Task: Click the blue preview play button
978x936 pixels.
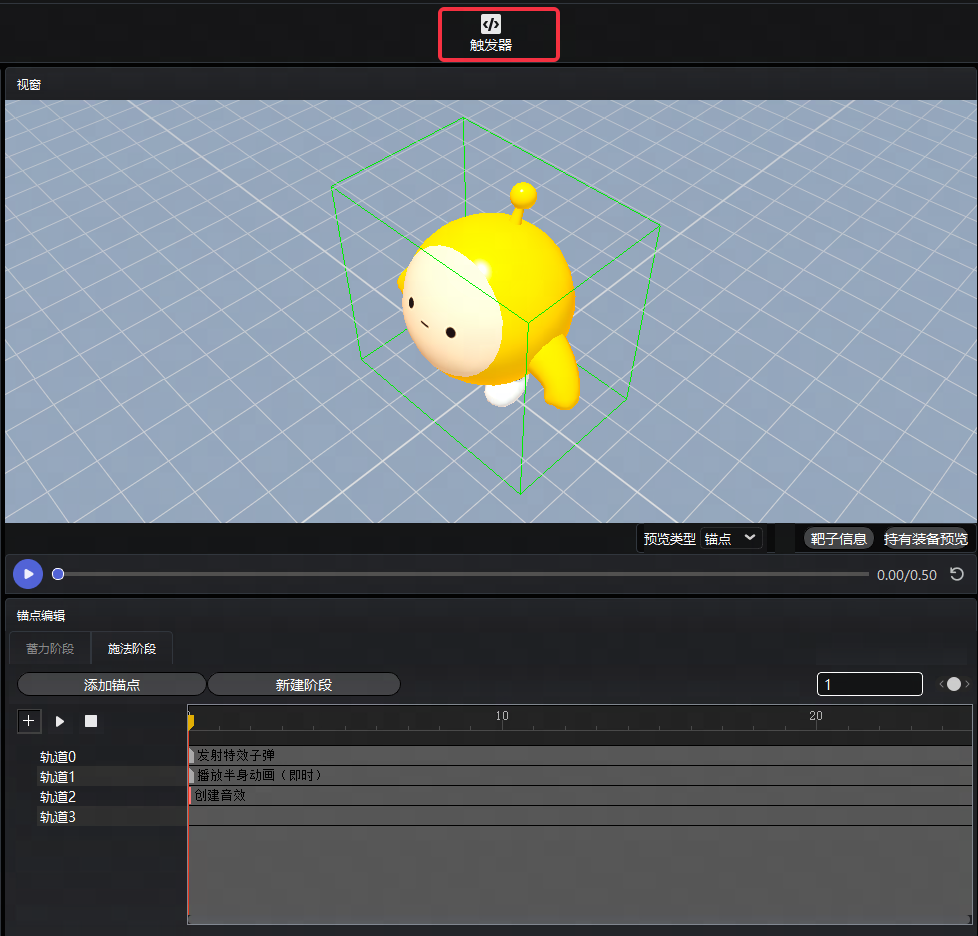Action: pos(28,574)
